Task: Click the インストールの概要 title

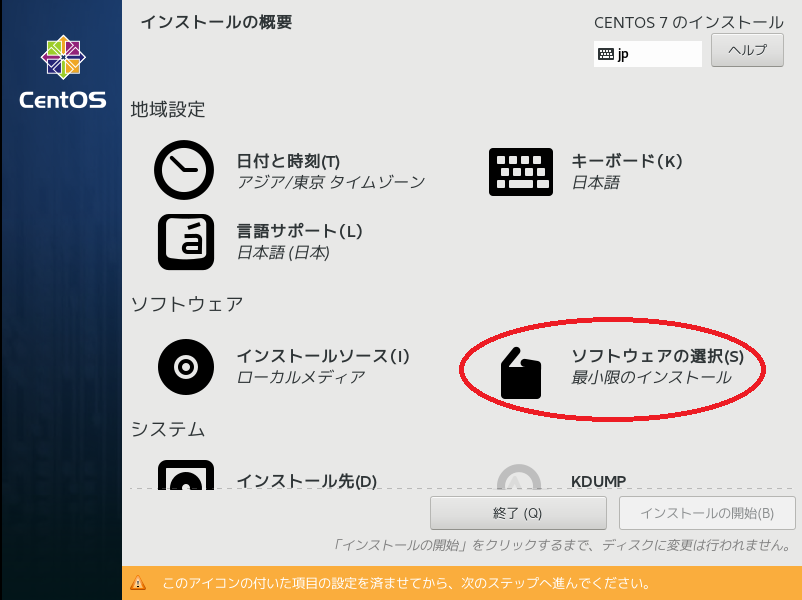Action: [x=216, y=22]
